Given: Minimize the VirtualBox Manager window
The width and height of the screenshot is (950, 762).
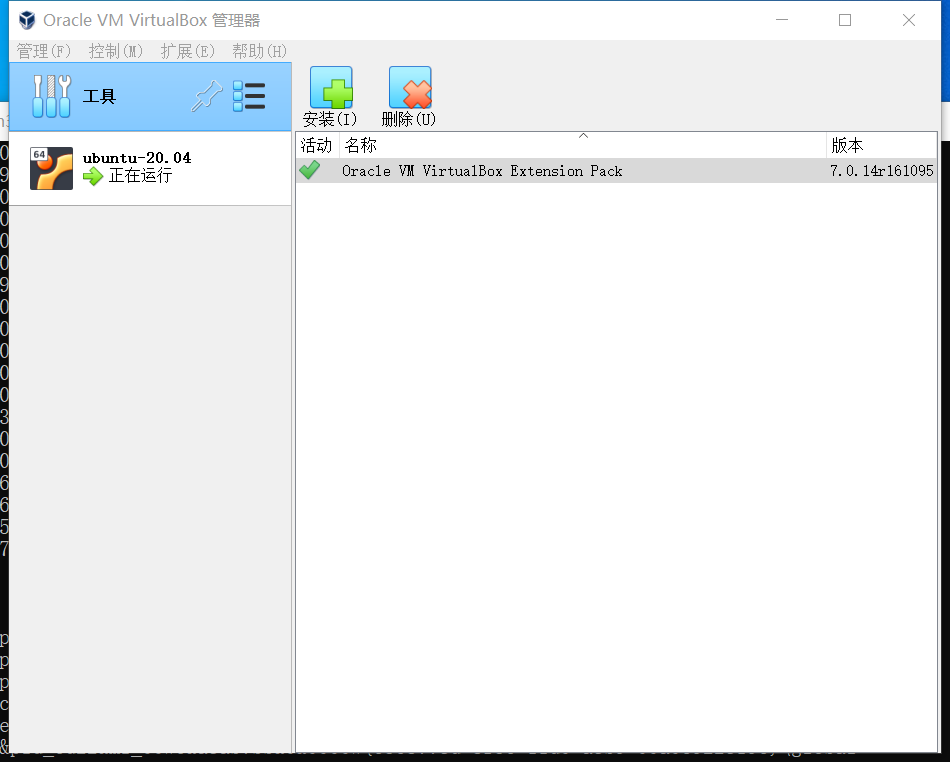Looking at the screenshot, I should (782, 20).
